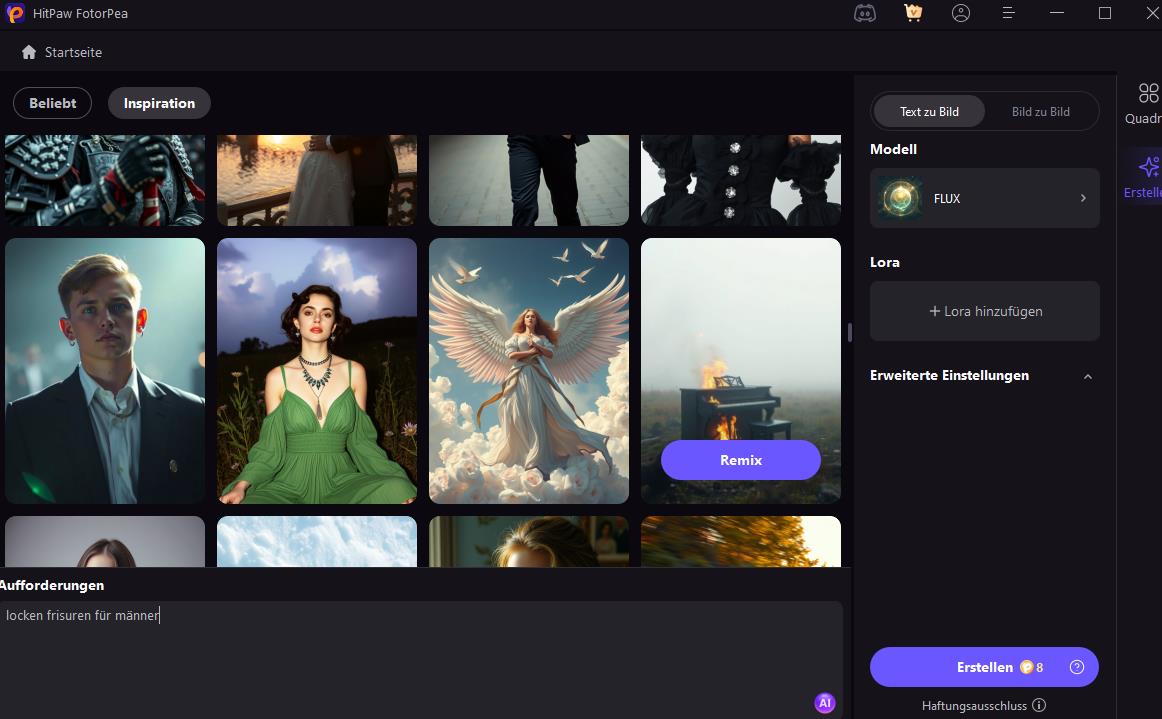Open the hamburger menu in title bar
The width and height of the screenshot is (1162, 719).
[1009, 13]
